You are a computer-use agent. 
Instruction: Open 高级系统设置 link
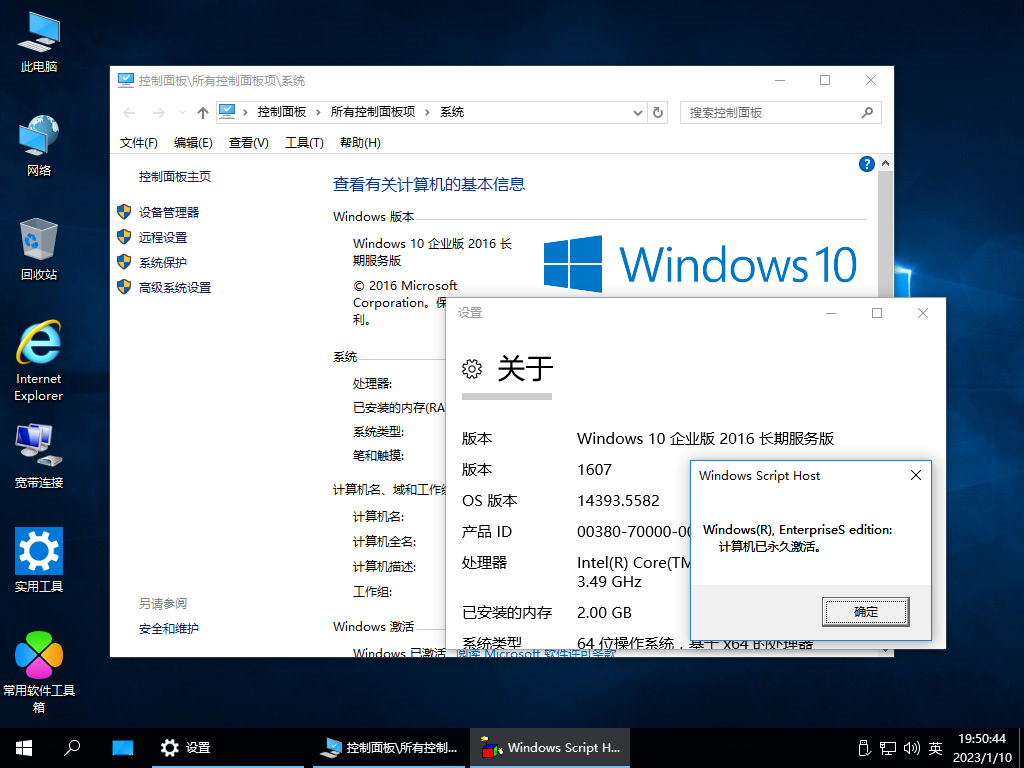coord(175,287)
